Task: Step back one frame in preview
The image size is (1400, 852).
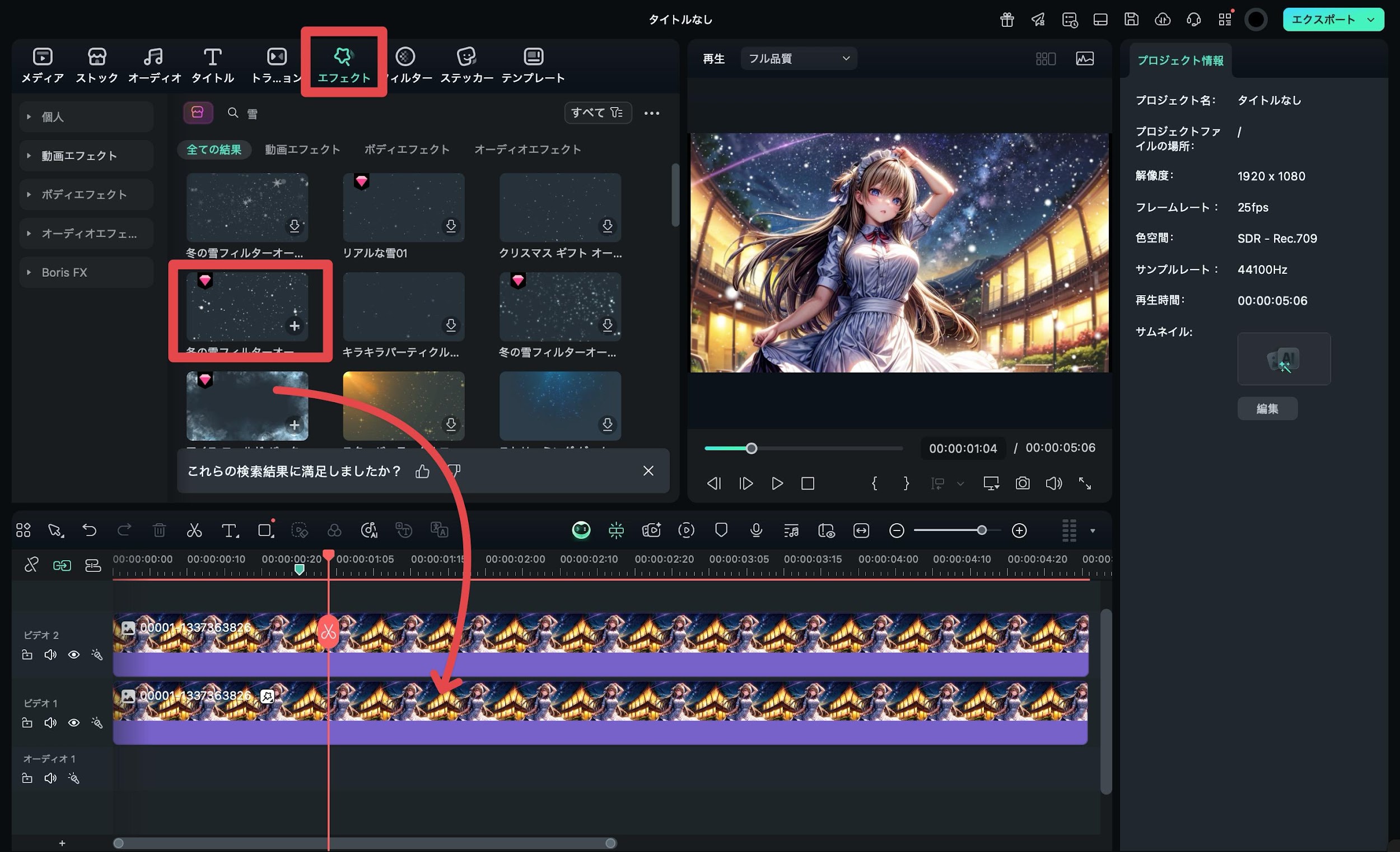Action: point(714,483)
